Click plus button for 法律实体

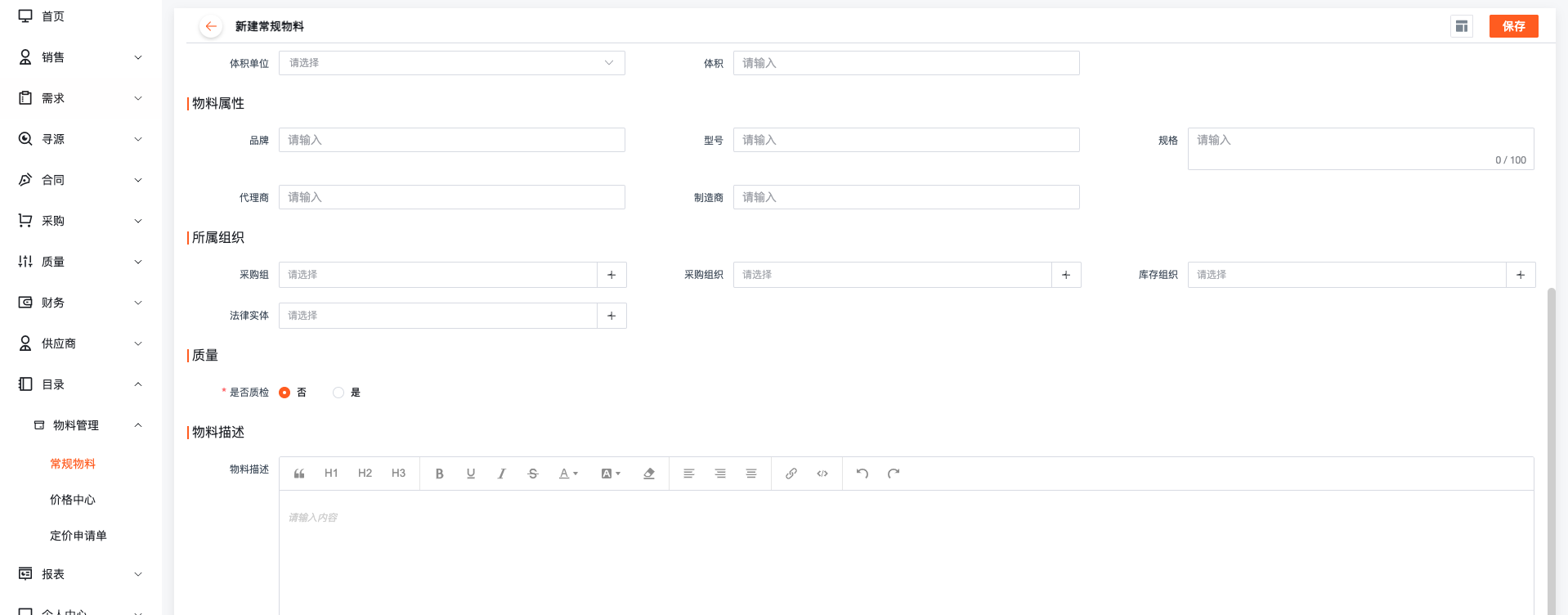[x=612, y=316]
